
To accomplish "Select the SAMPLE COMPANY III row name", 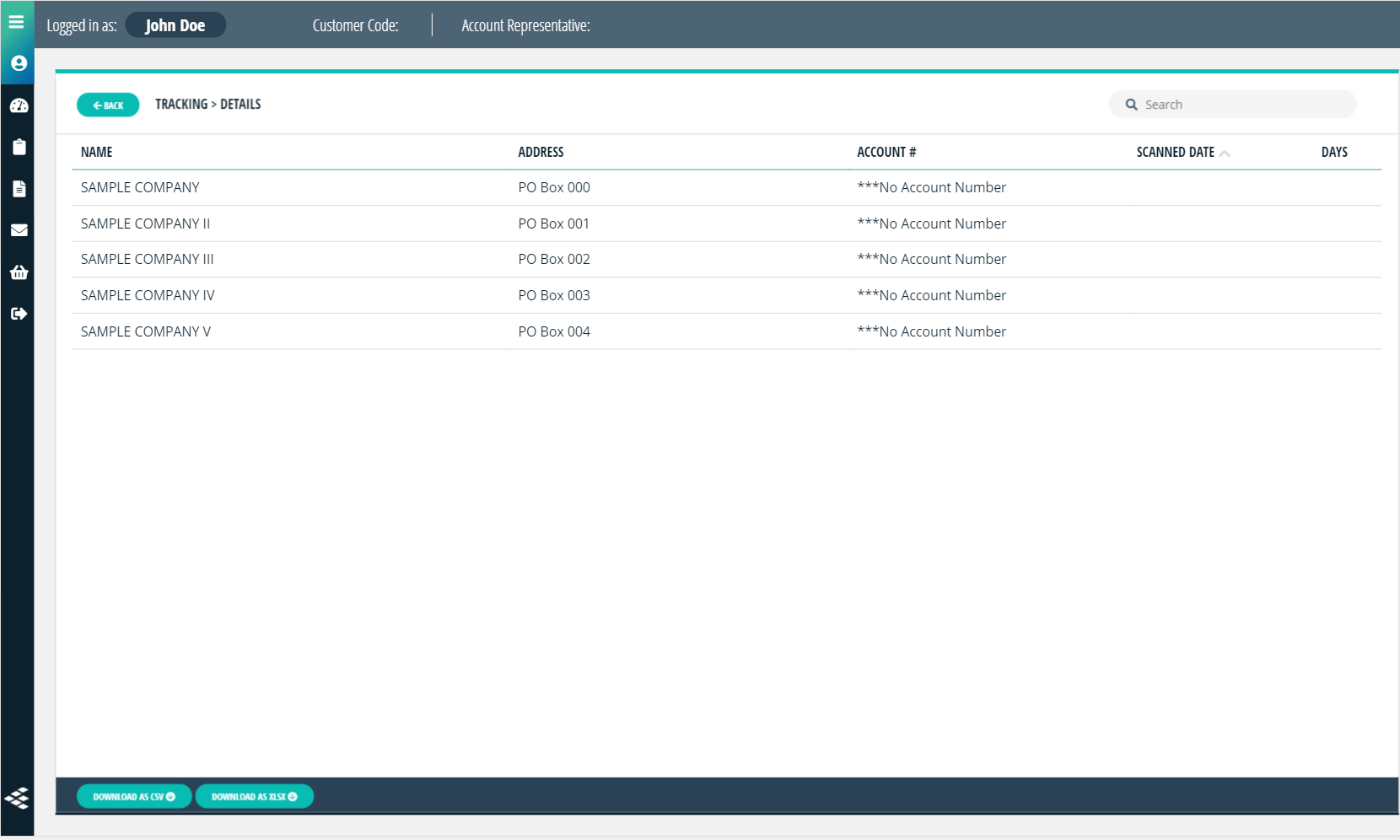I will coord(148,259).
